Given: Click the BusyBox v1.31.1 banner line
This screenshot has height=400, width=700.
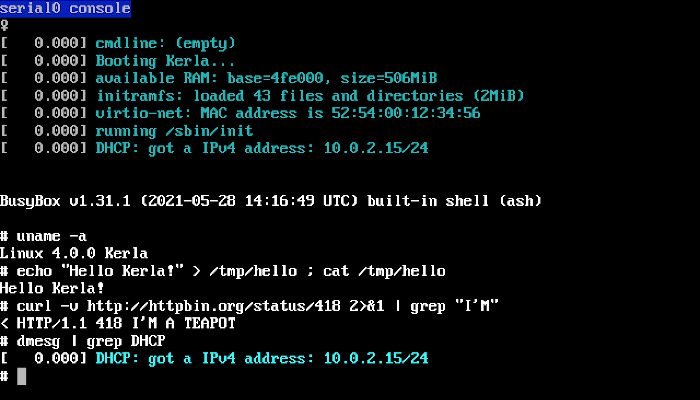Looking at the screenshot, I should pyautogui.click(x=270, y=201).
